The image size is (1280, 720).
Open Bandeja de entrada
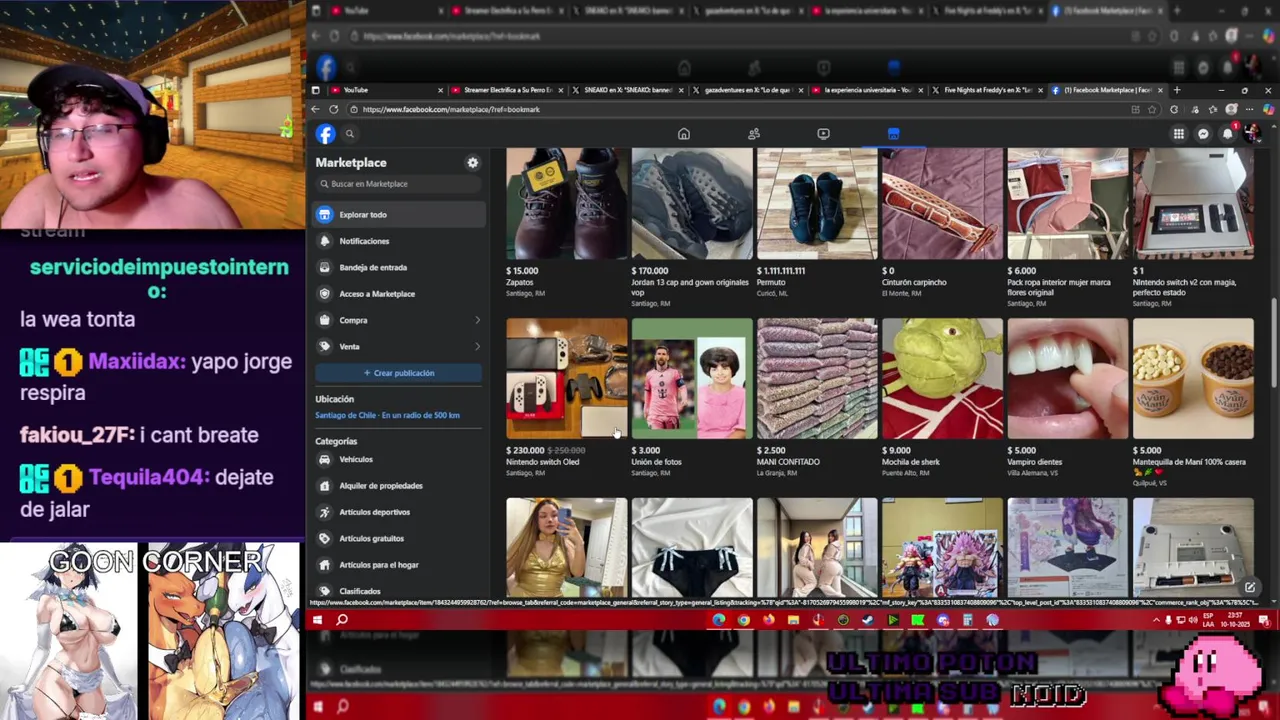tap(399, 268)
